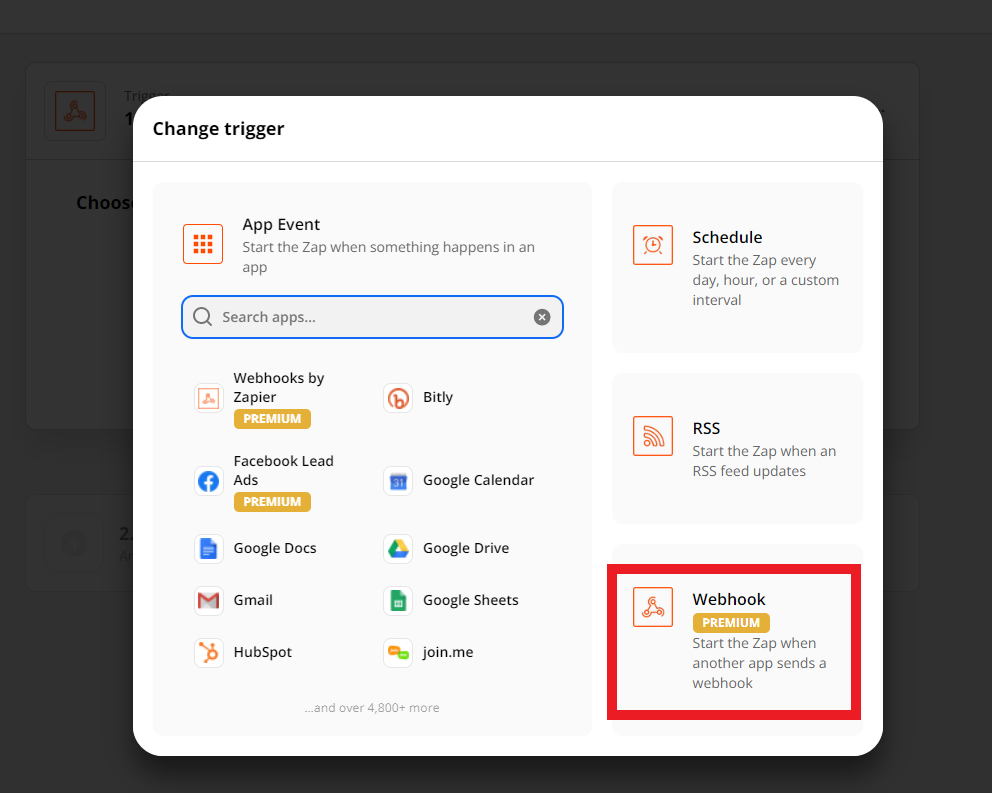992x793 pixels.
Task: Click 'Start the Zap when another app sends' text
Action: (x=759, y=663)
